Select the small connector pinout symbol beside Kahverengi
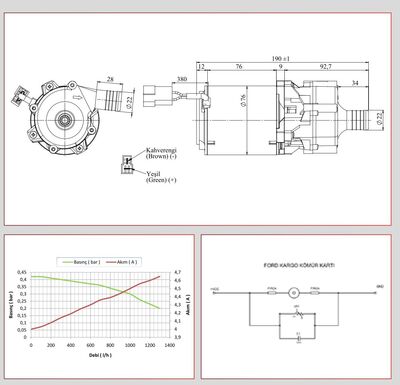The height and width of the screenshot is (385, 400). tap(126, 164)
